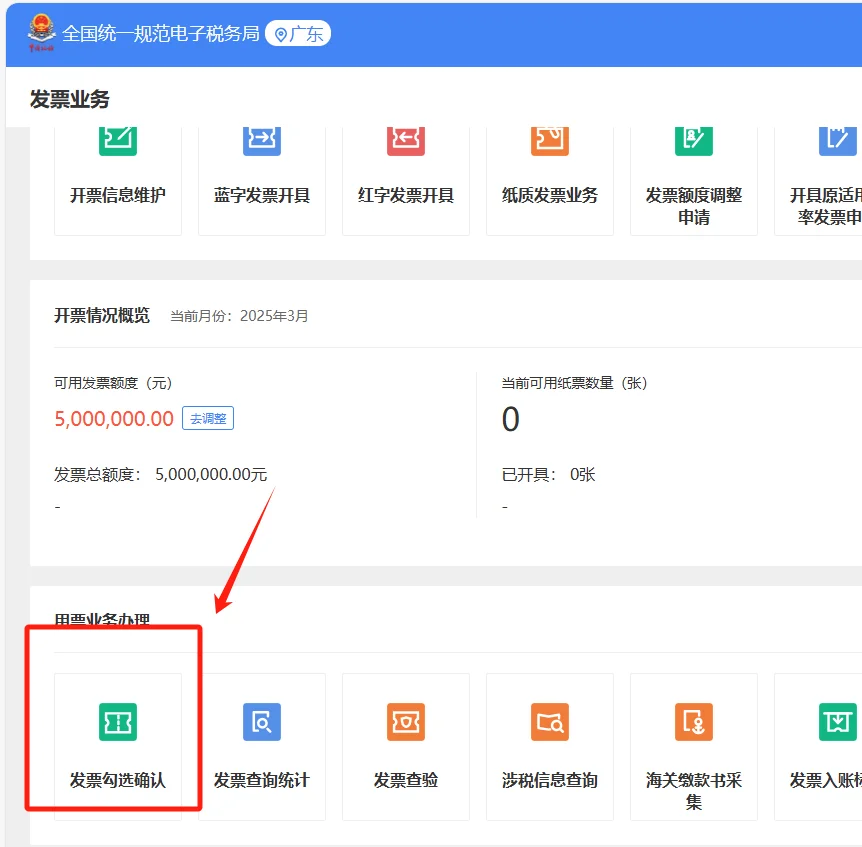Select the 发票业务 page heading tab
This screenshot has width=862, height=847.
[x=67, y=100]
